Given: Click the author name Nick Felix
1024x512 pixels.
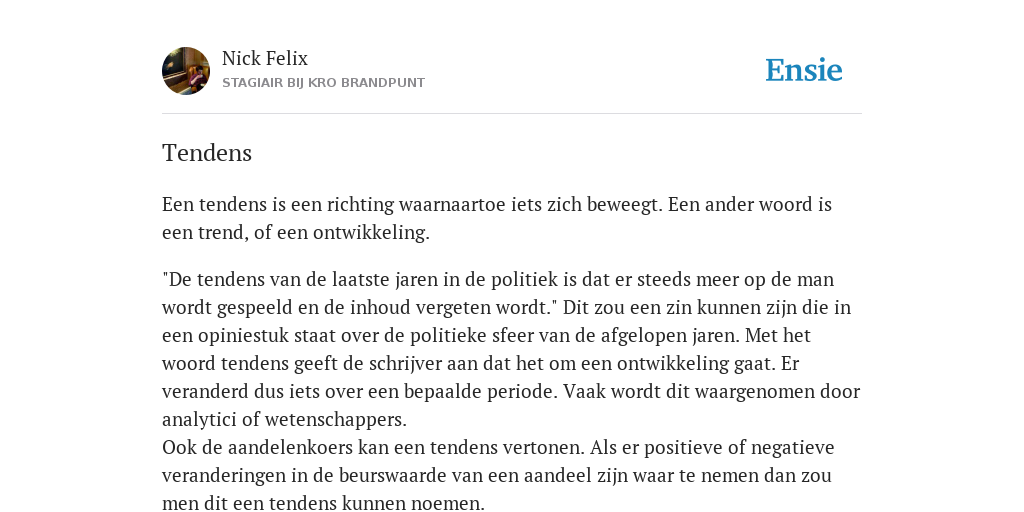Looking at the screenshot, I should (x=264, y=58).
